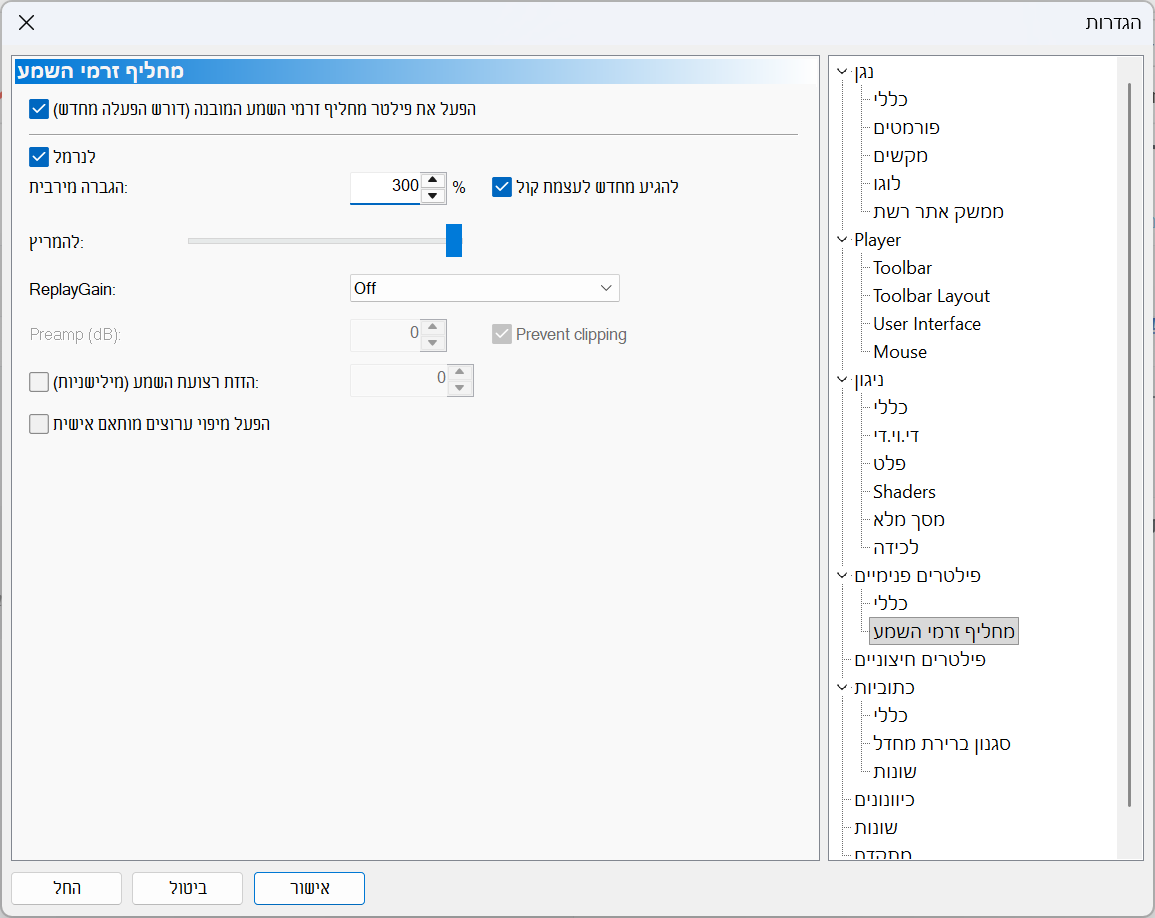1155x918 pixels.
Task: Toggle the להגיע מחדש לעצמת קול checkbox
Action: tap(502, 187)
